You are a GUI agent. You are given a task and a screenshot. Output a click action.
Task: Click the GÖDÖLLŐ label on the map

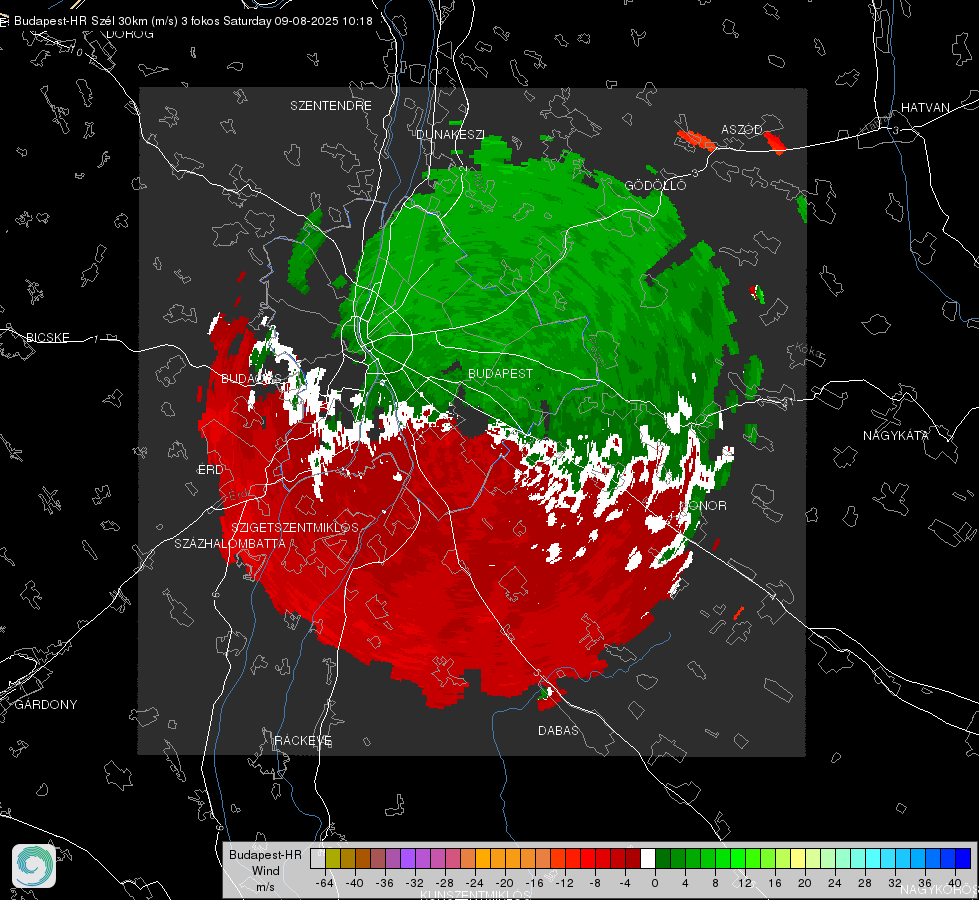[655, 185]
